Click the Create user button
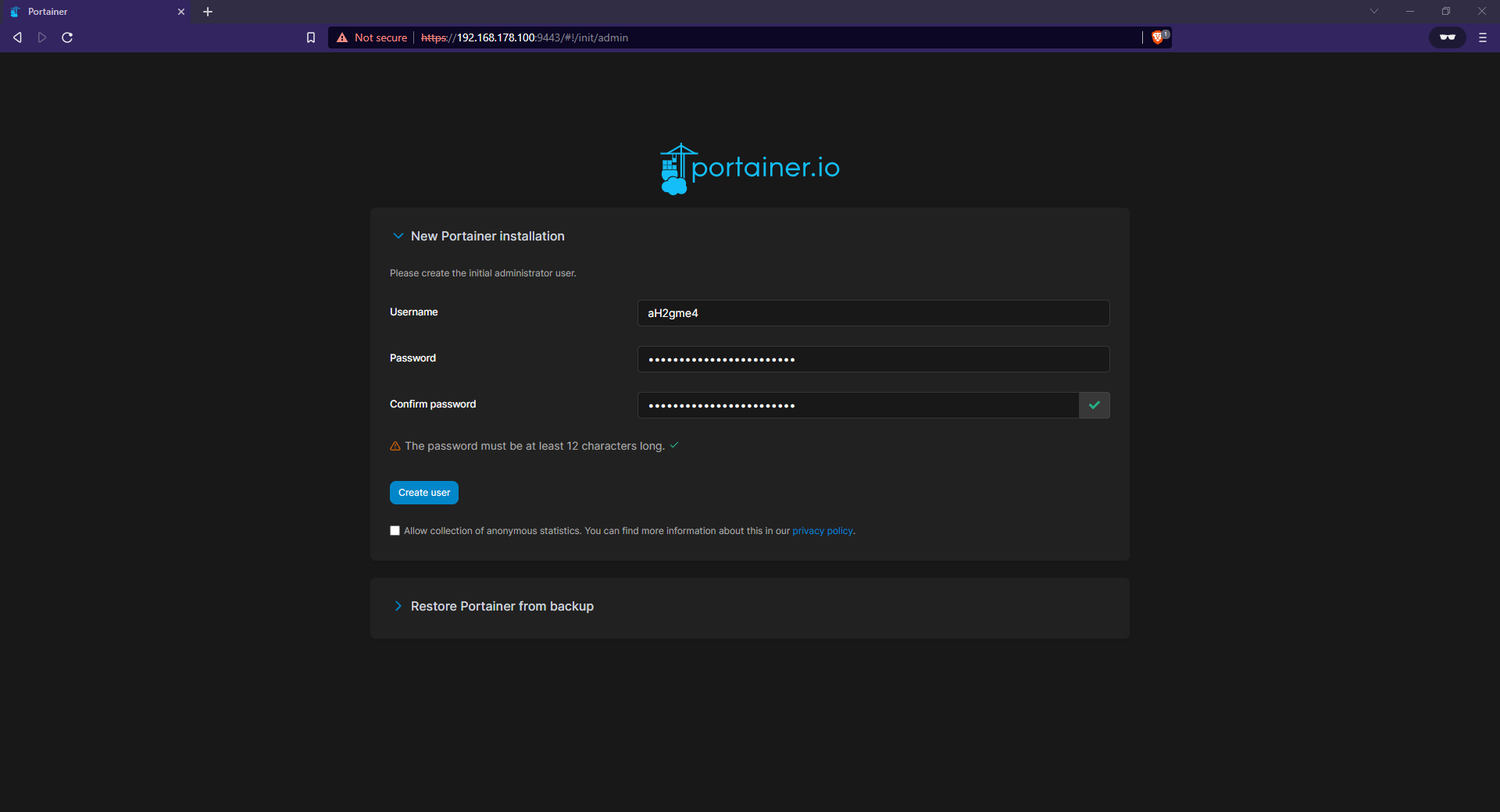This screenshot has width=1500, height=812. pyautogui.click(x=423, y=492)
